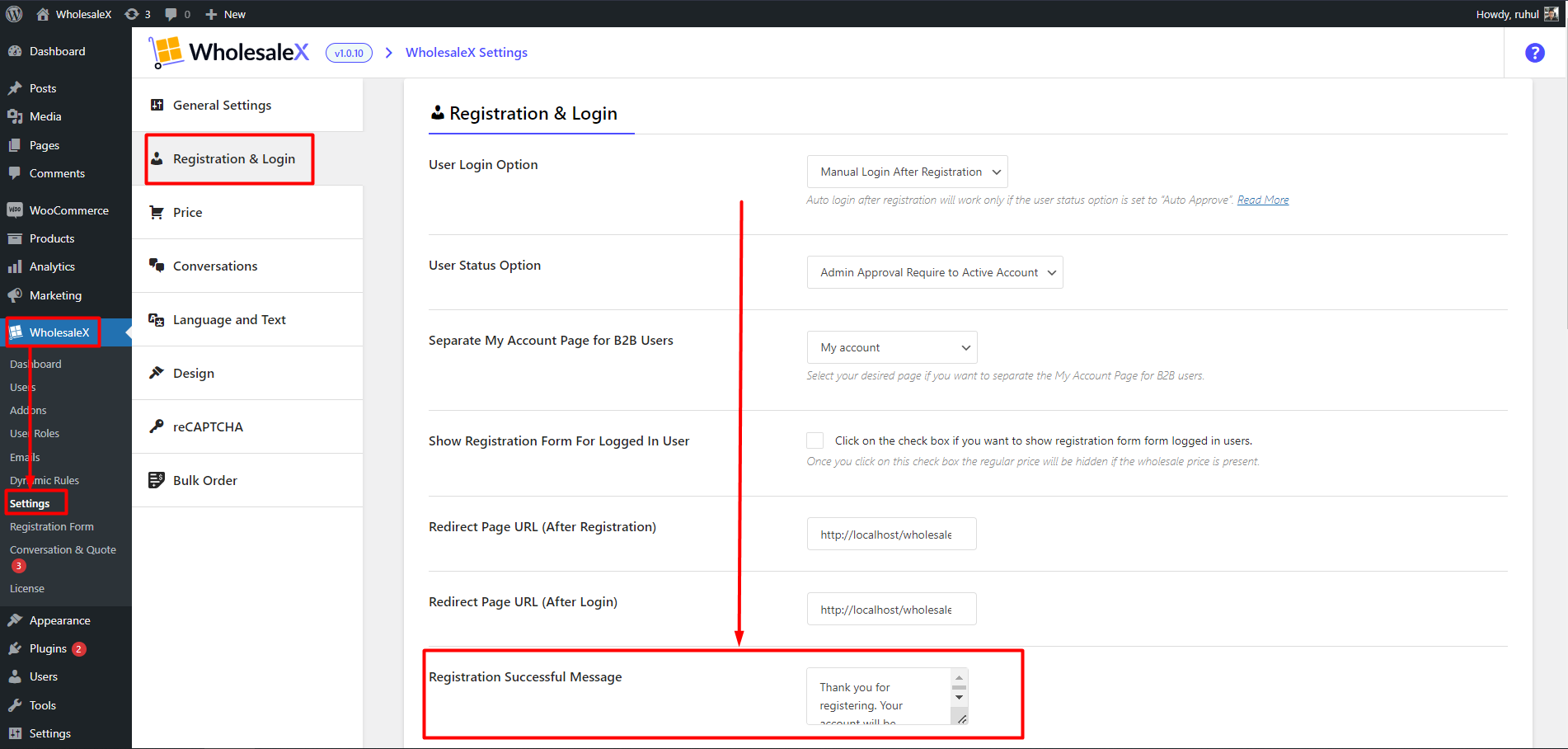This screenshot has width=1568, height=749.
Task: Click the blue help question mark icon
Action: 1535,53
